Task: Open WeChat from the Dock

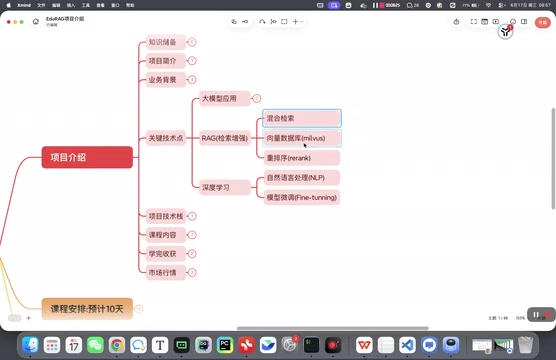Action: pos(95,345)
